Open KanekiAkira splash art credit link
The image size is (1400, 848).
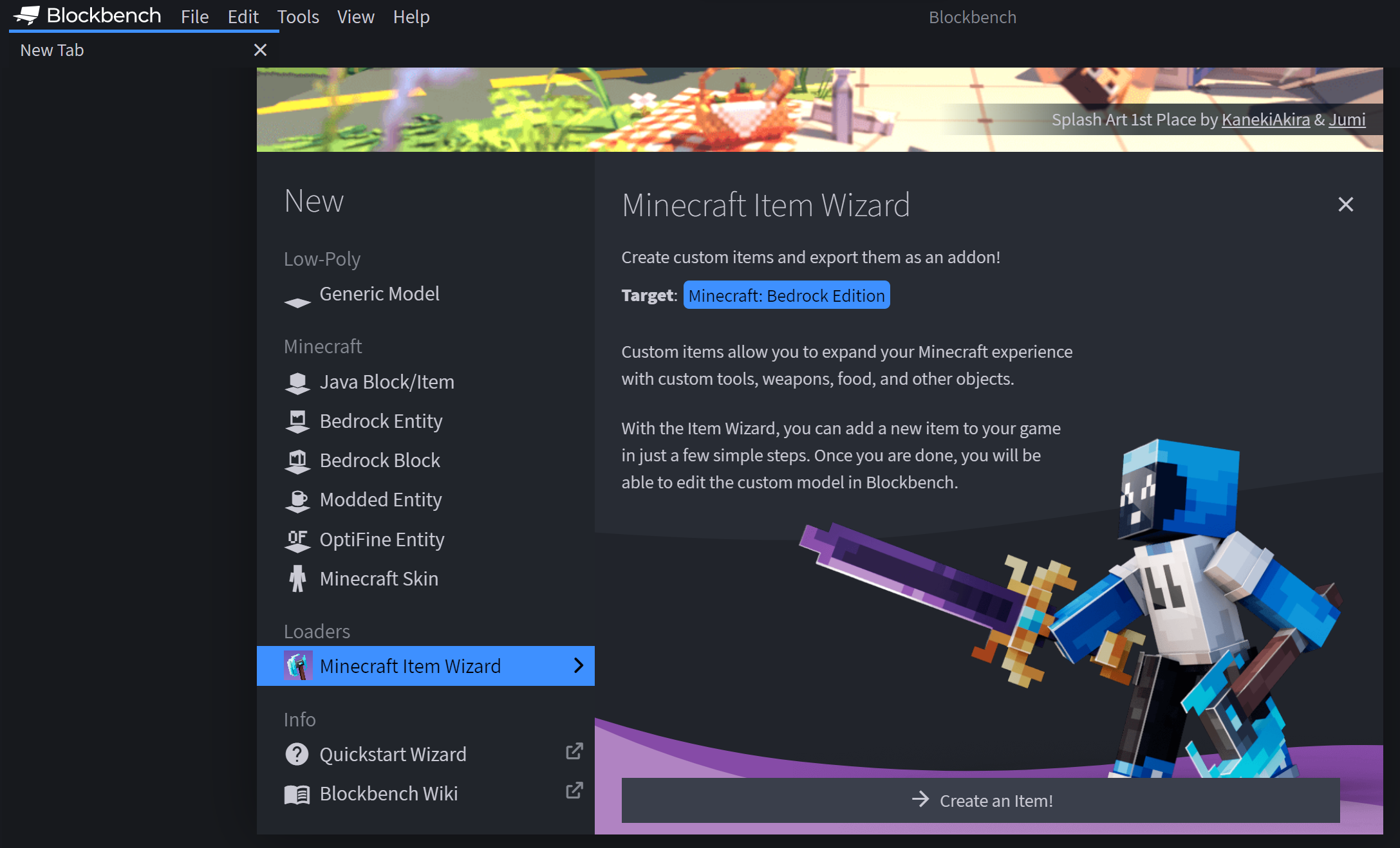1265,120
